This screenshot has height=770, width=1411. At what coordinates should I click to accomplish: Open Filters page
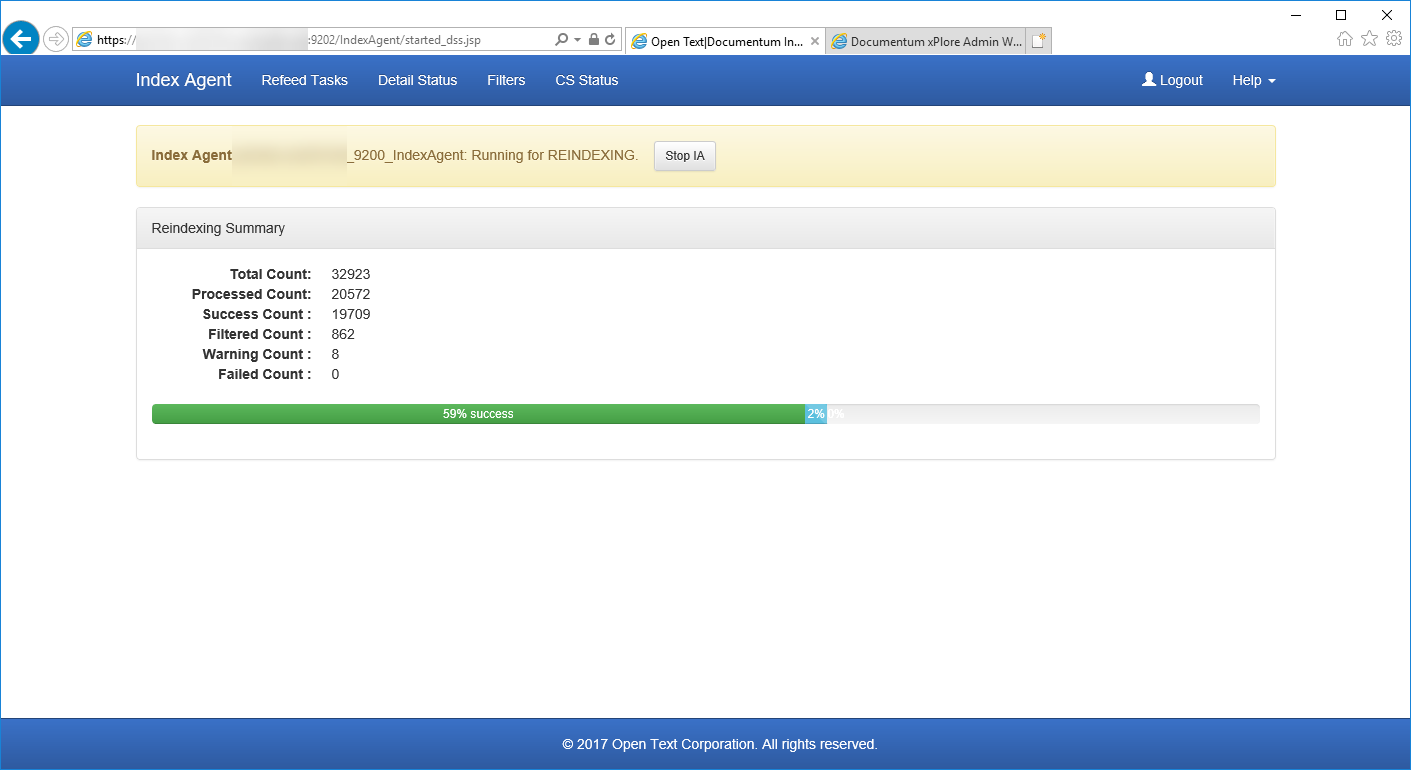point(506,80)
